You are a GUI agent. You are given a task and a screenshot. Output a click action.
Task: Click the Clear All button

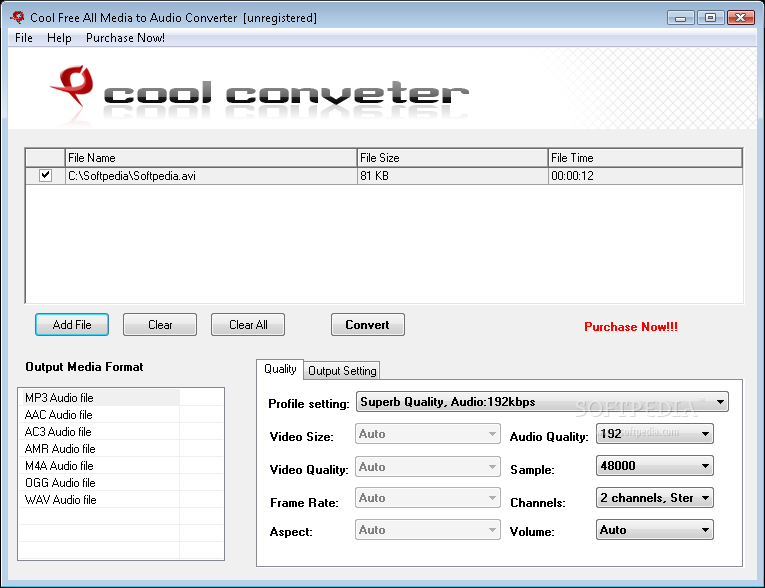tap(248, 325)
